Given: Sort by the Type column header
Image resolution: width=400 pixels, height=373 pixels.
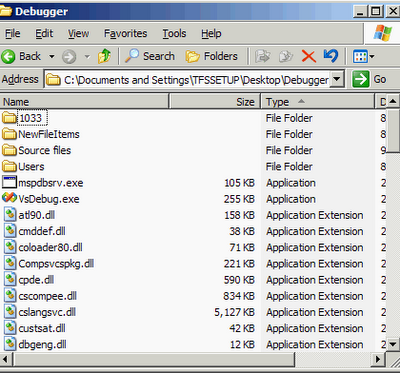Looking at the screenshot, I should pos(318,101).
